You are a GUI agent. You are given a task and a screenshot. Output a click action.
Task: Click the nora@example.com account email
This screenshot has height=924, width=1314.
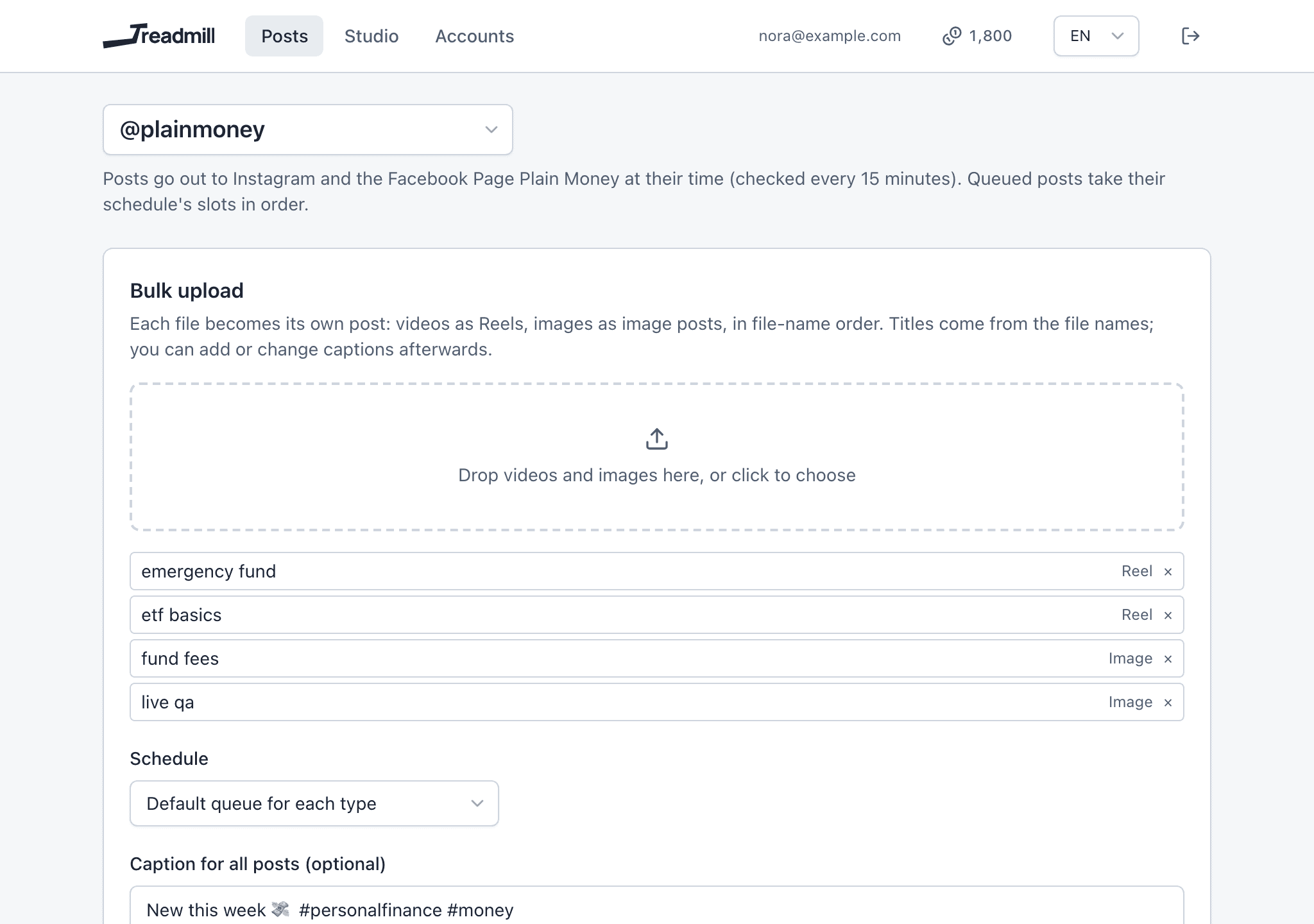point(830,36)
